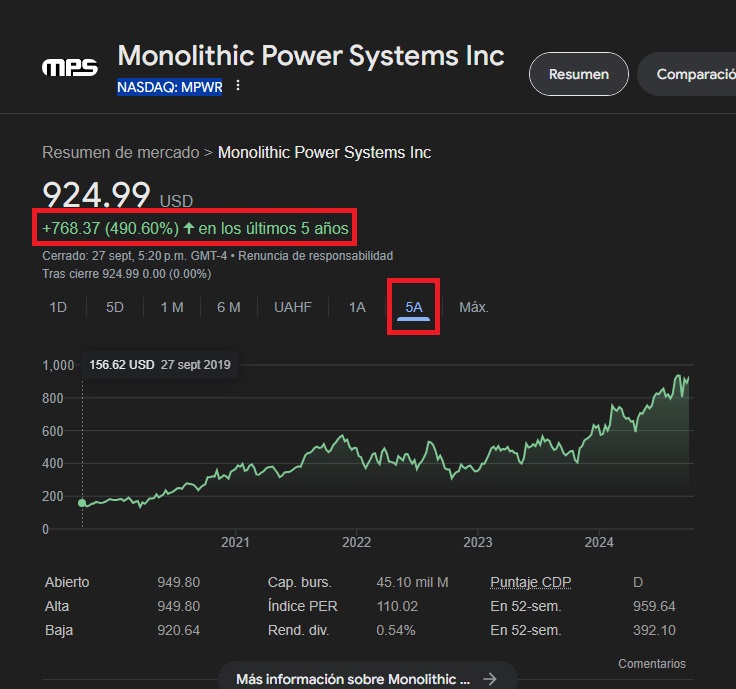This screenshot has height=689, width=736.
Task: Choose the 6 M chart range
Action: tap(229, 307)
